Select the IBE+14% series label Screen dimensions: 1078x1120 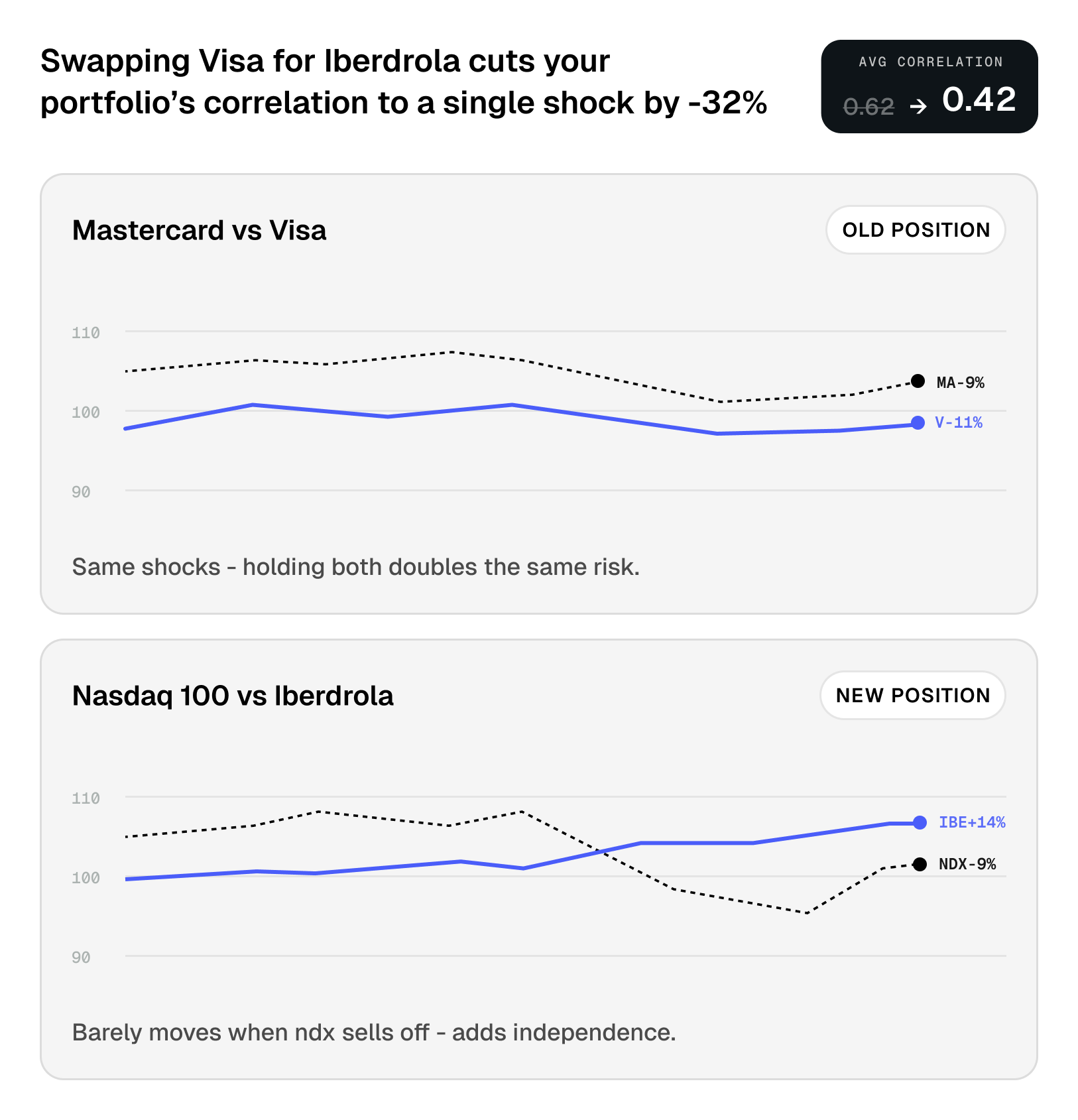coord(972,822)
